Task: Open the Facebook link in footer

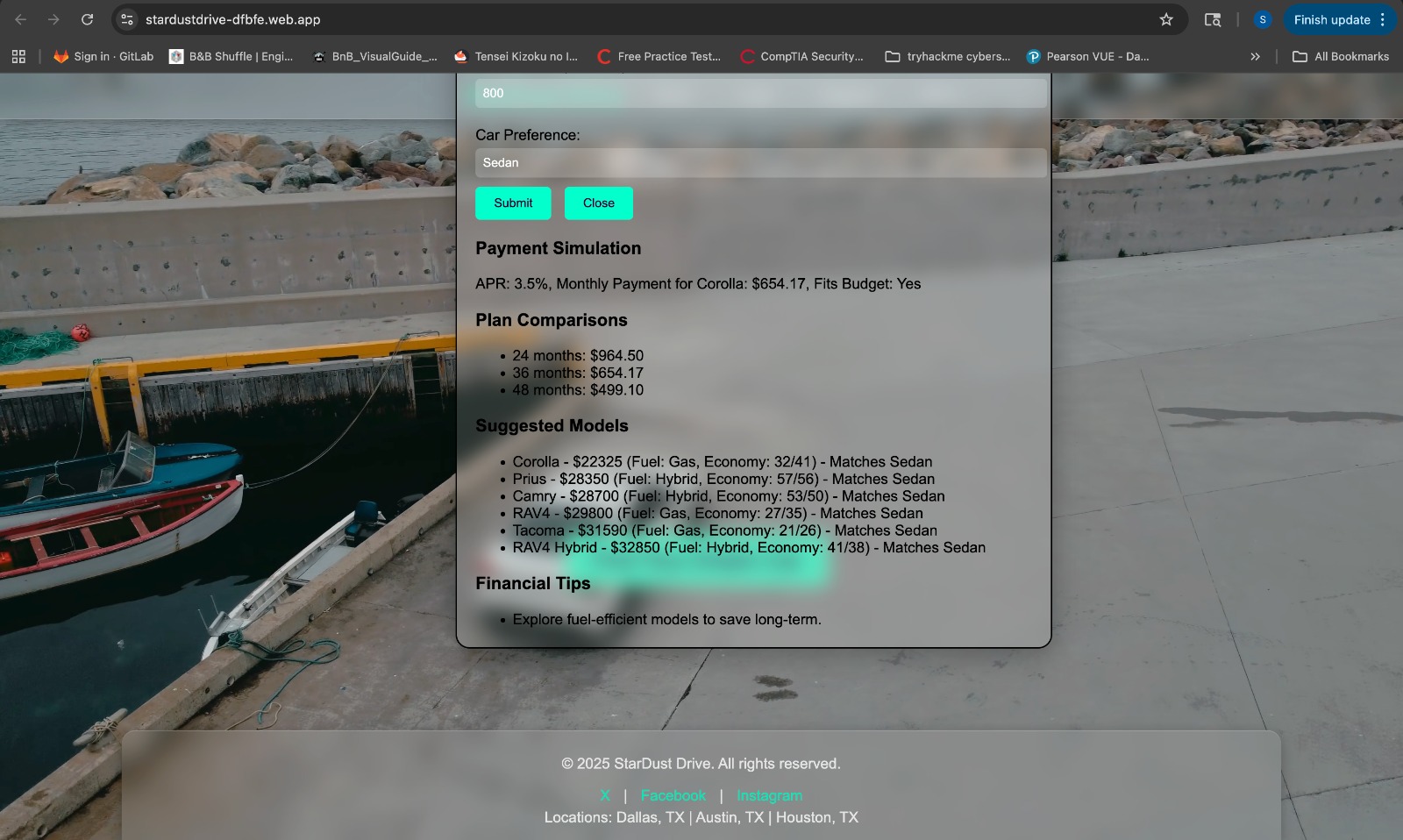Action: [673, 796]
